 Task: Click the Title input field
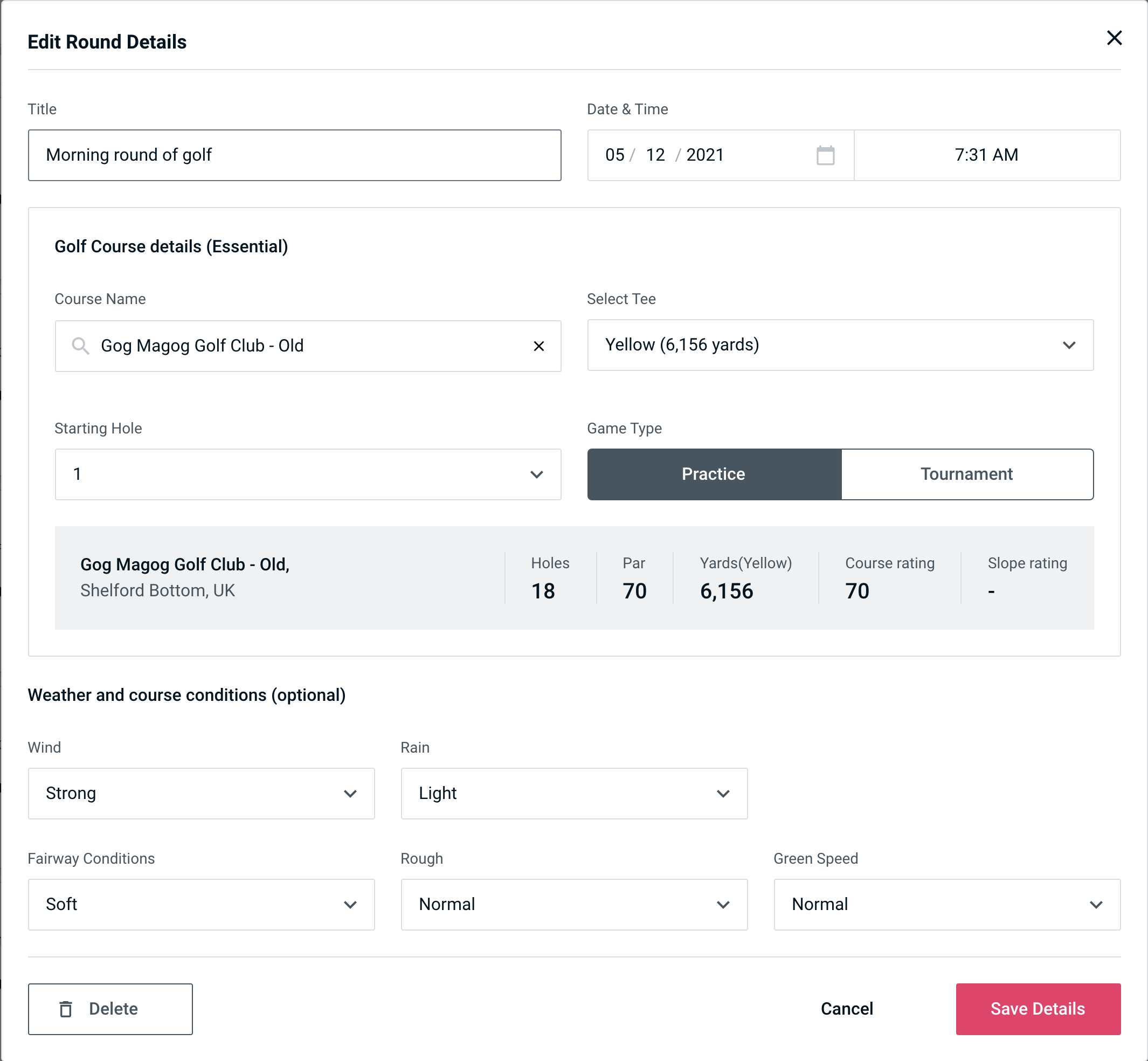click(294, 155)
